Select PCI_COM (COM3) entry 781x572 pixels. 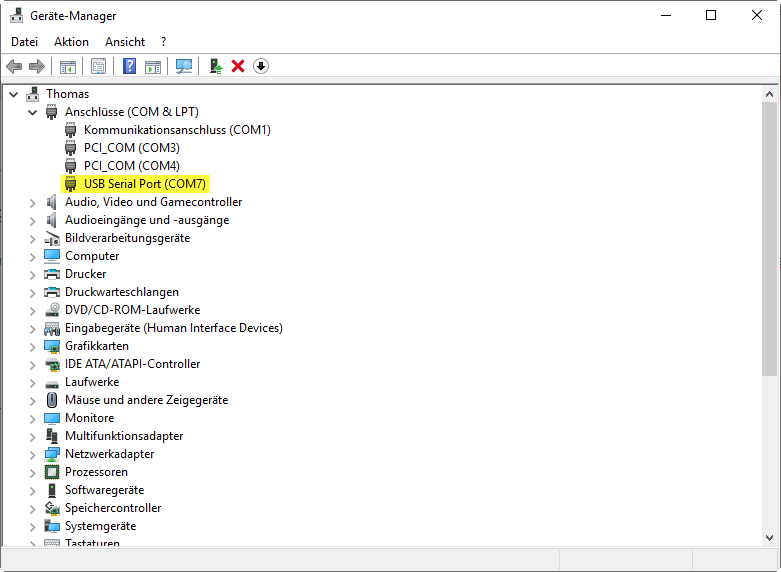click(x=131, y=148)
